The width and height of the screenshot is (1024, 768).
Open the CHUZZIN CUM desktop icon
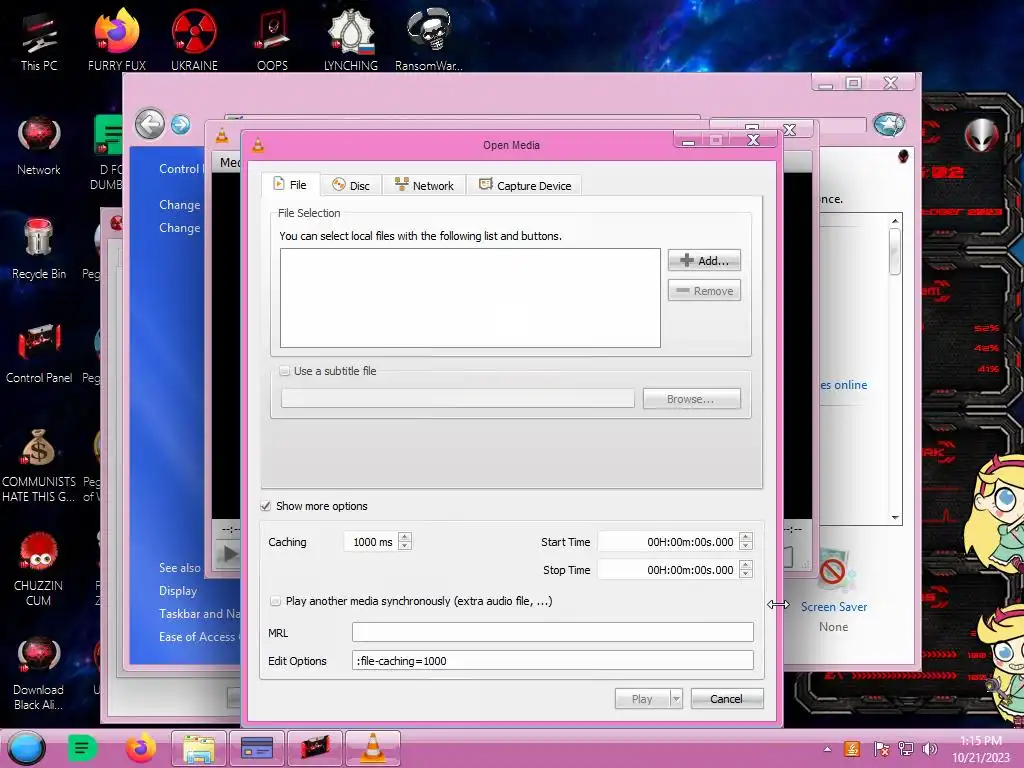pyautogui.click(x=39, y=569)
